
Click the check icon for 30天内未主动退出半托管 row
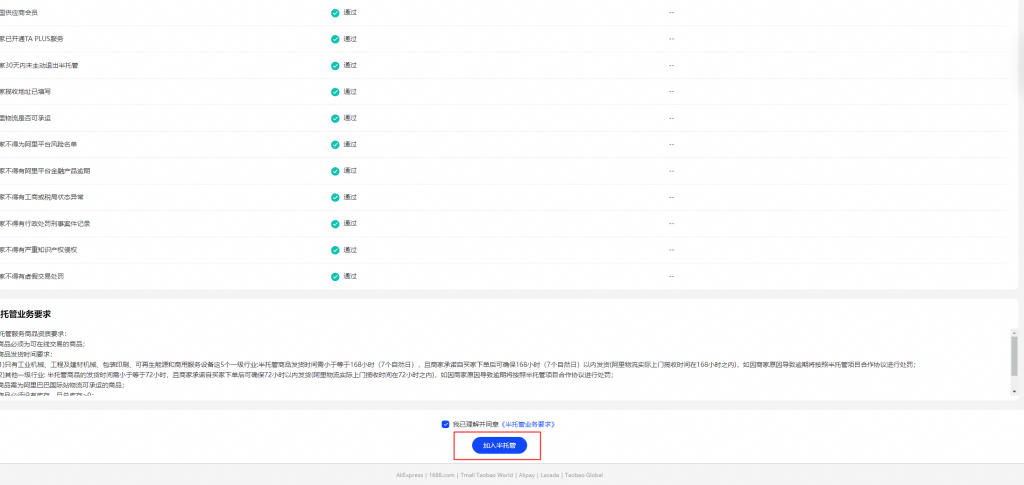(x=335, y=65)
